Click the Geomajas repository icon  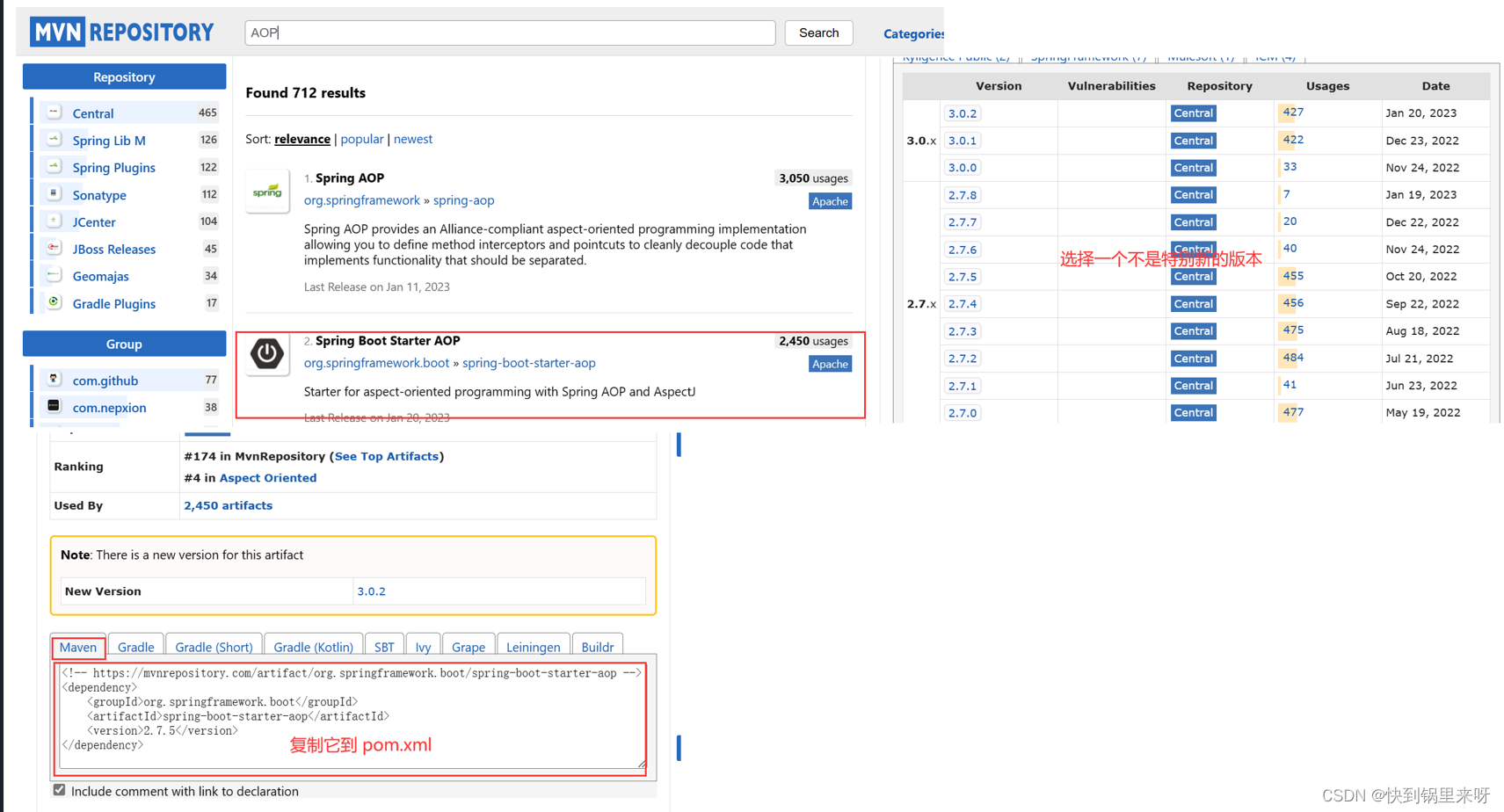tap(54, 276)
